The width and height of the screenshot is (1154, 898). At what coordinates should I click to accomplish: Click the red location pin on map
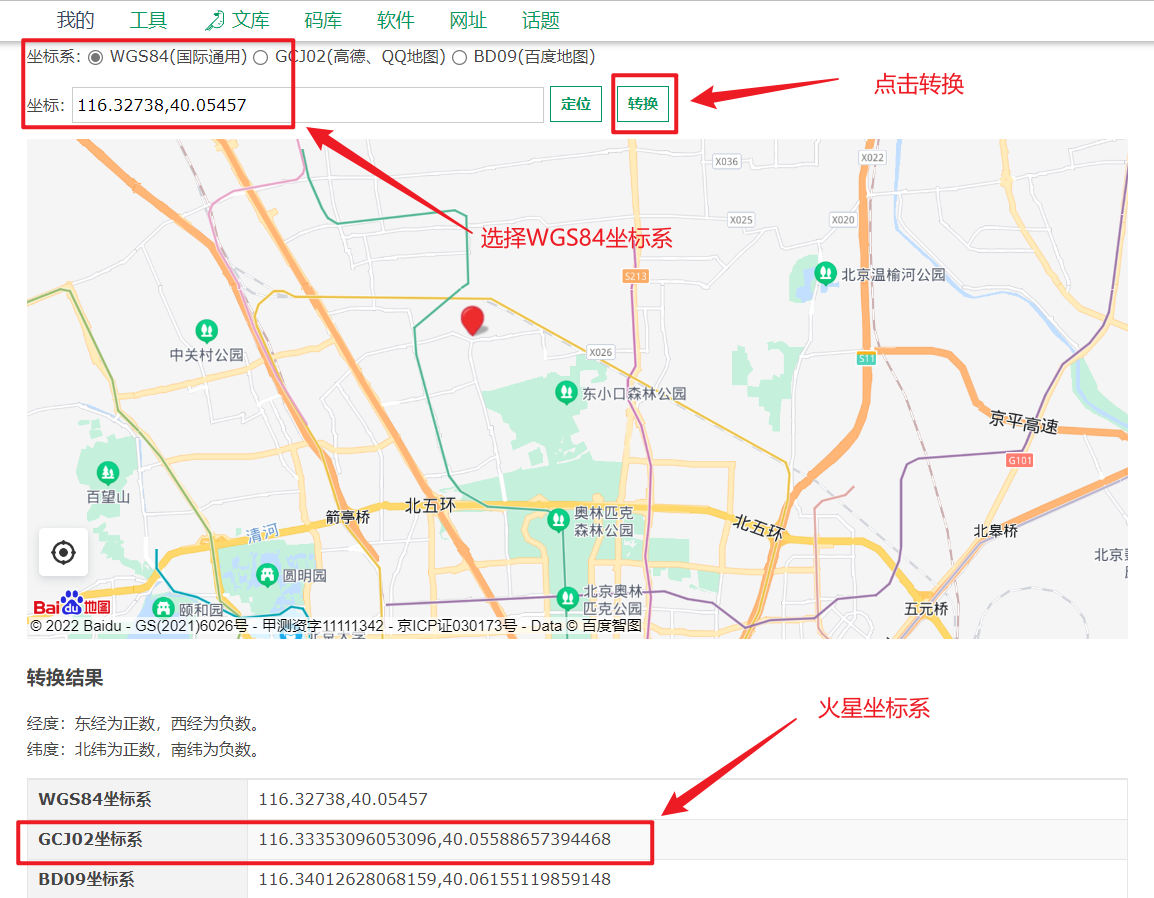coord(472,321)
